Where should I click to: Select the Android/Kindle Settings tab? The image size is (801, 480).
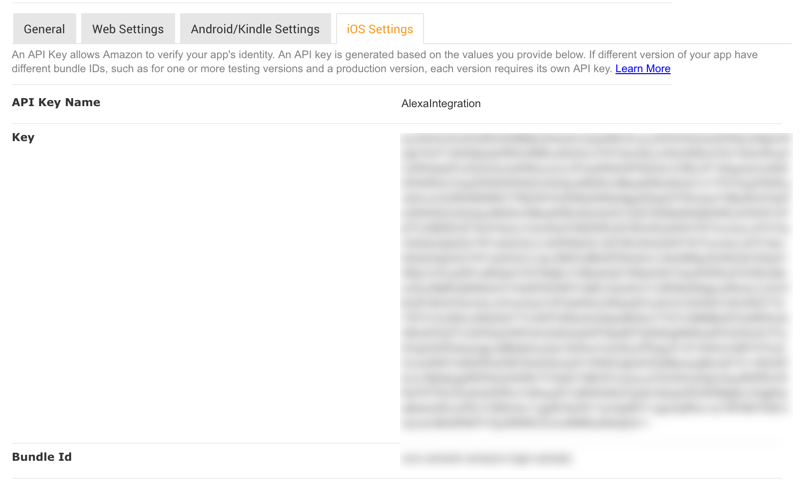pos(255,29)
